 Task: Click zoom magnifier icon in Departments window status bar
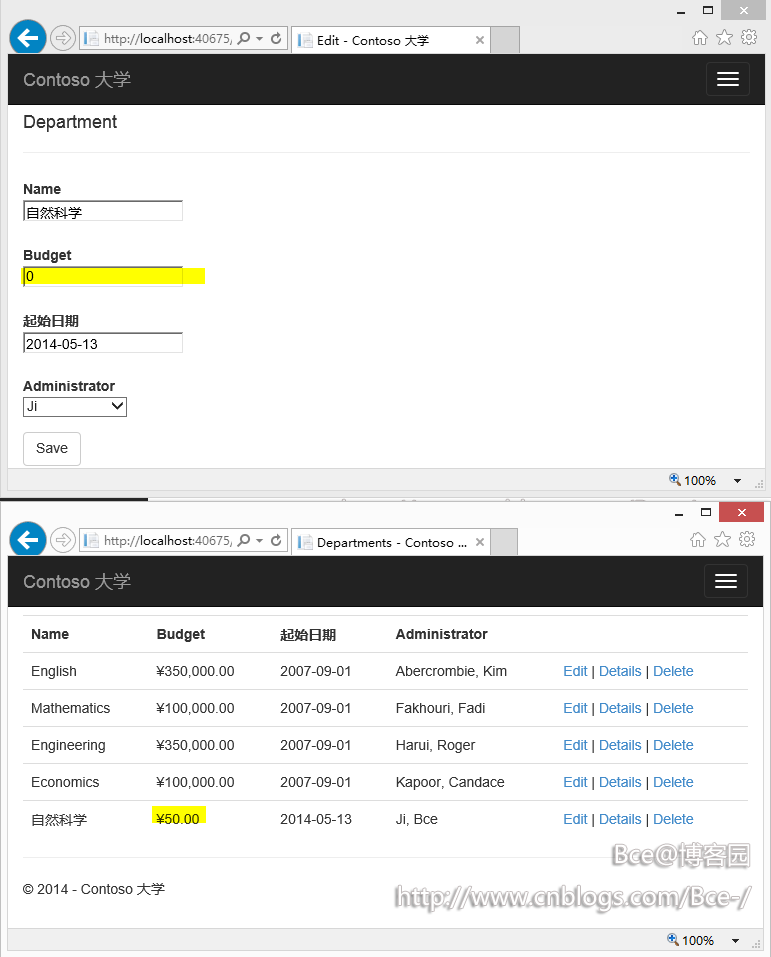point(673,939)
